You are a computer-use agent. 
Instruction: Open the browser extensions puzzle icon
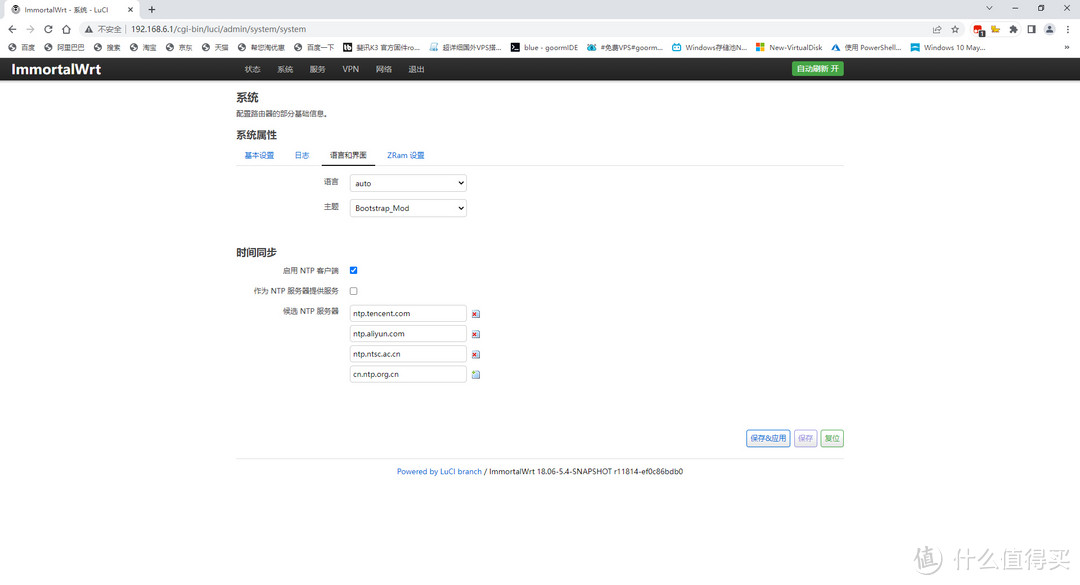click(1013, 29)
